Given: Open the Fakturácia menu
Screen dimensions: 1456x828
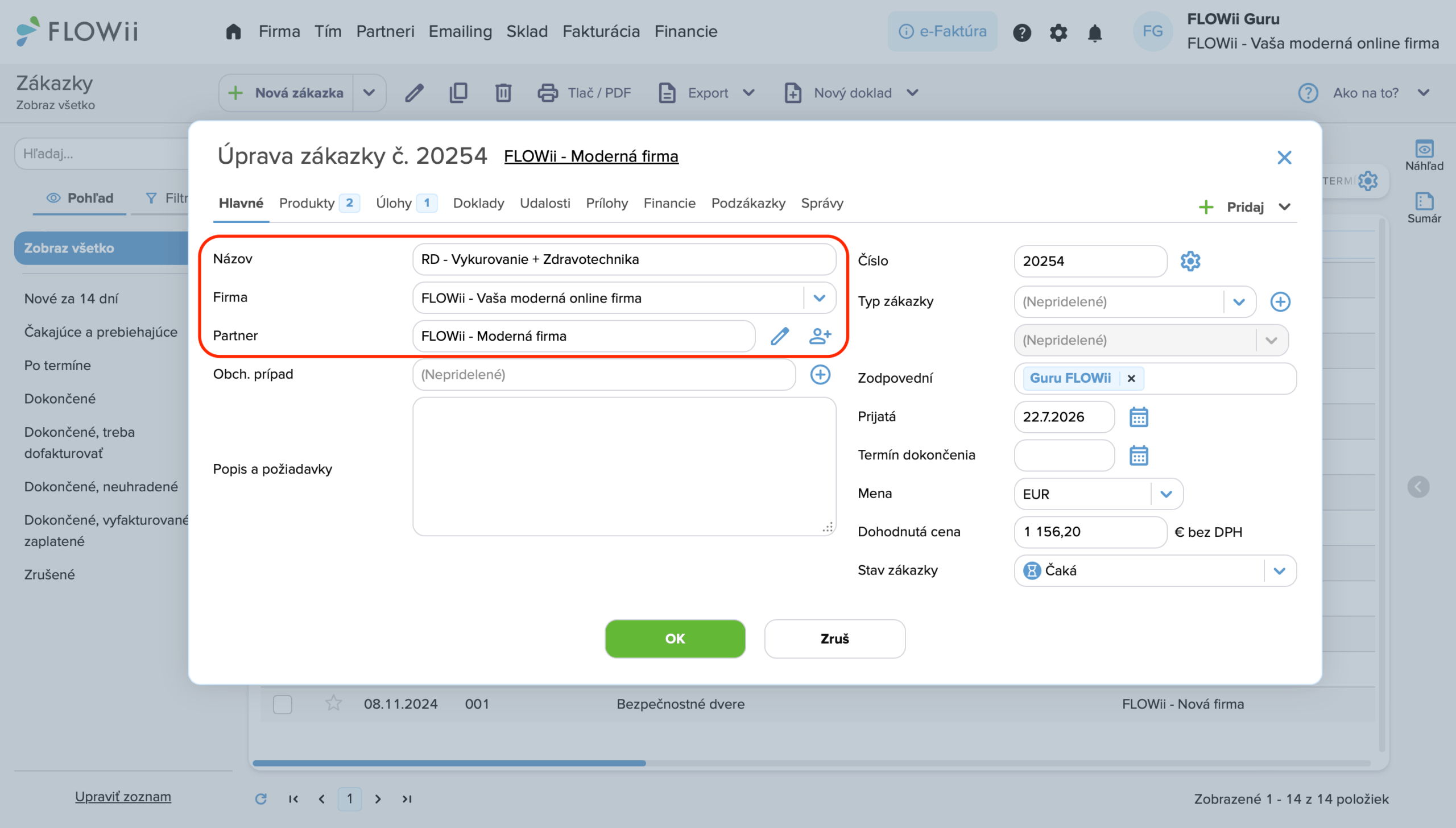Looking at the screenshot, I should coord(601,31).
